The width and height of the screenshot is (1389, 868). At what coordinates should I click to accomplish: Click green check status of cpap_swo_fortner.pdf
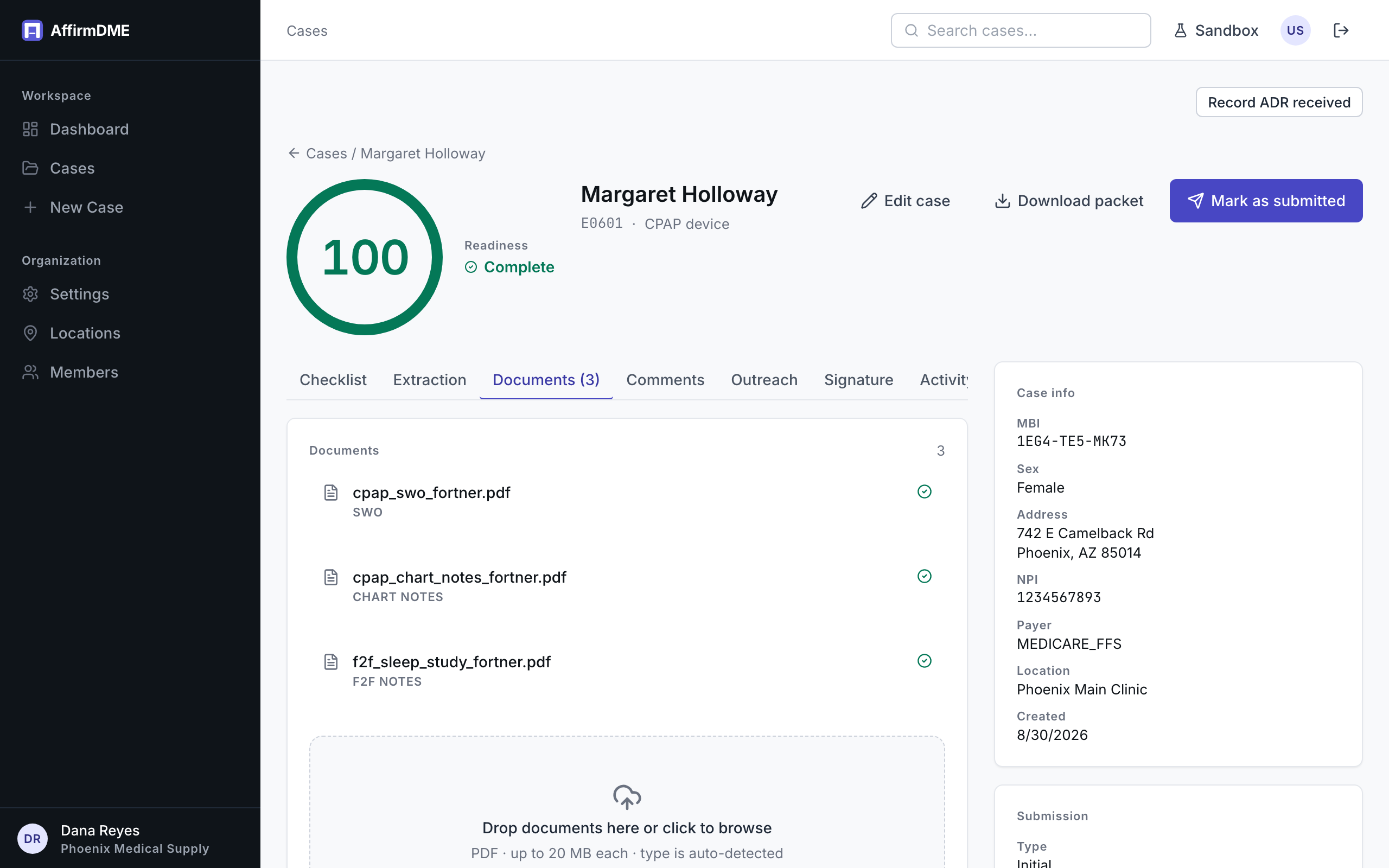pos(924,492)
